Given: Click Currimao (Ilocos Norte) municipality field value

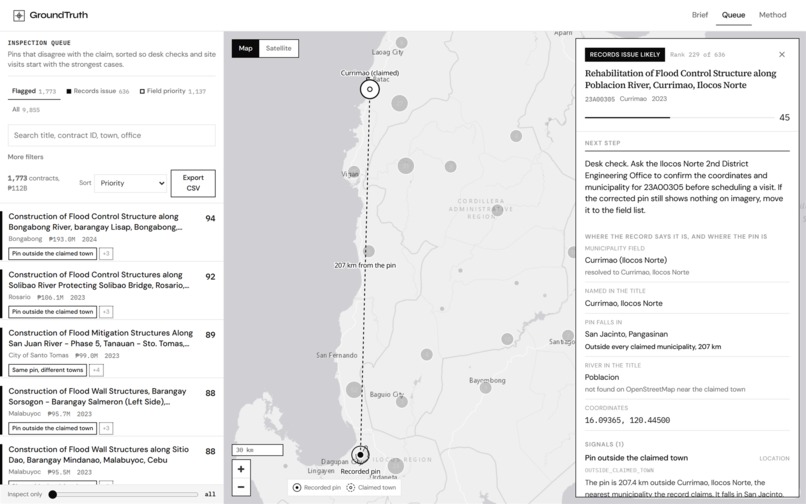Looking at the screenshot, I should tap(626, 260).
